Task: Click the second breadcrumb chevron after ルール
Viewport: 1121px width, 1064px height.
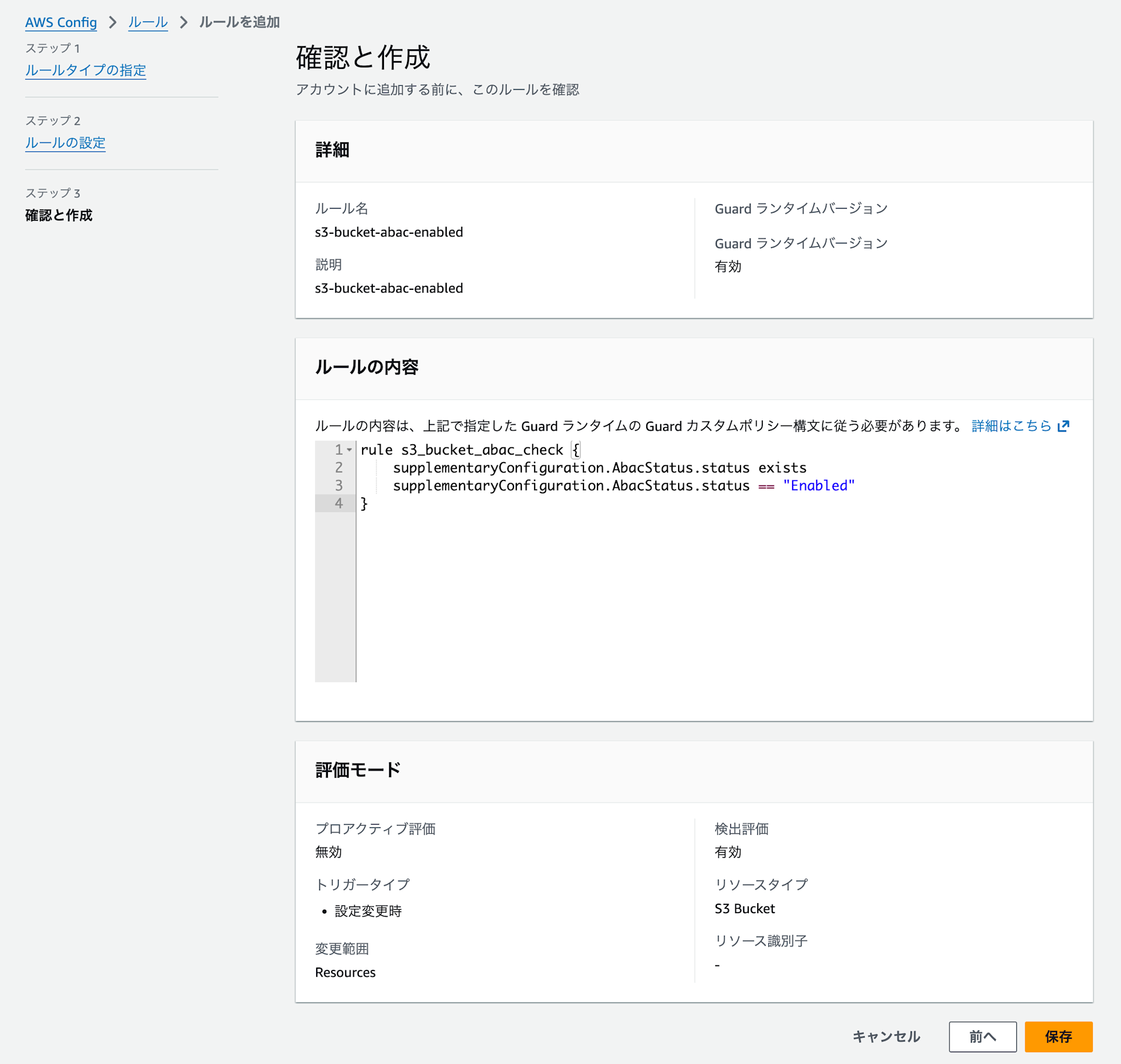Action: click(x=184, y=22)
